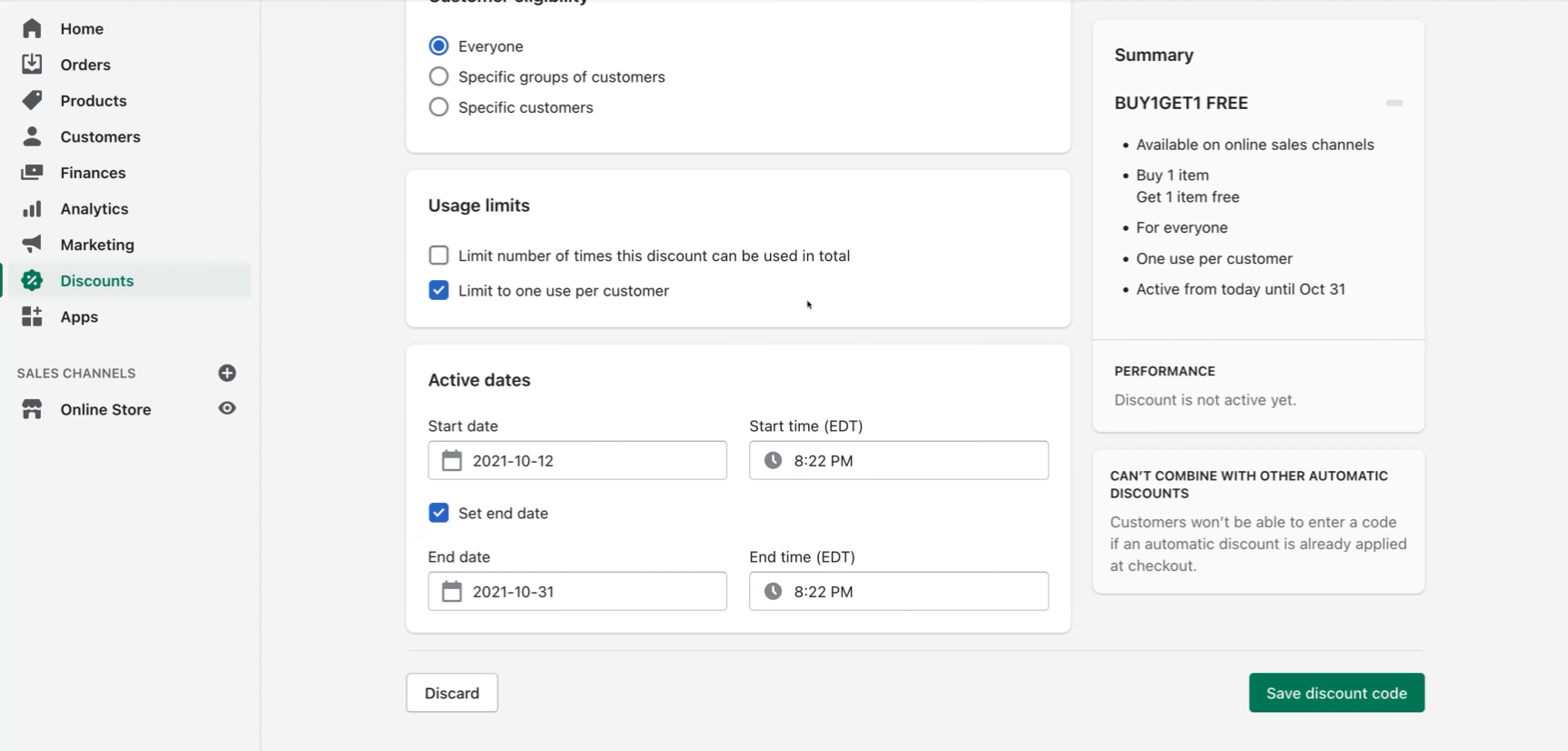Click the End date field 2021-10-31

pos(577,591)
